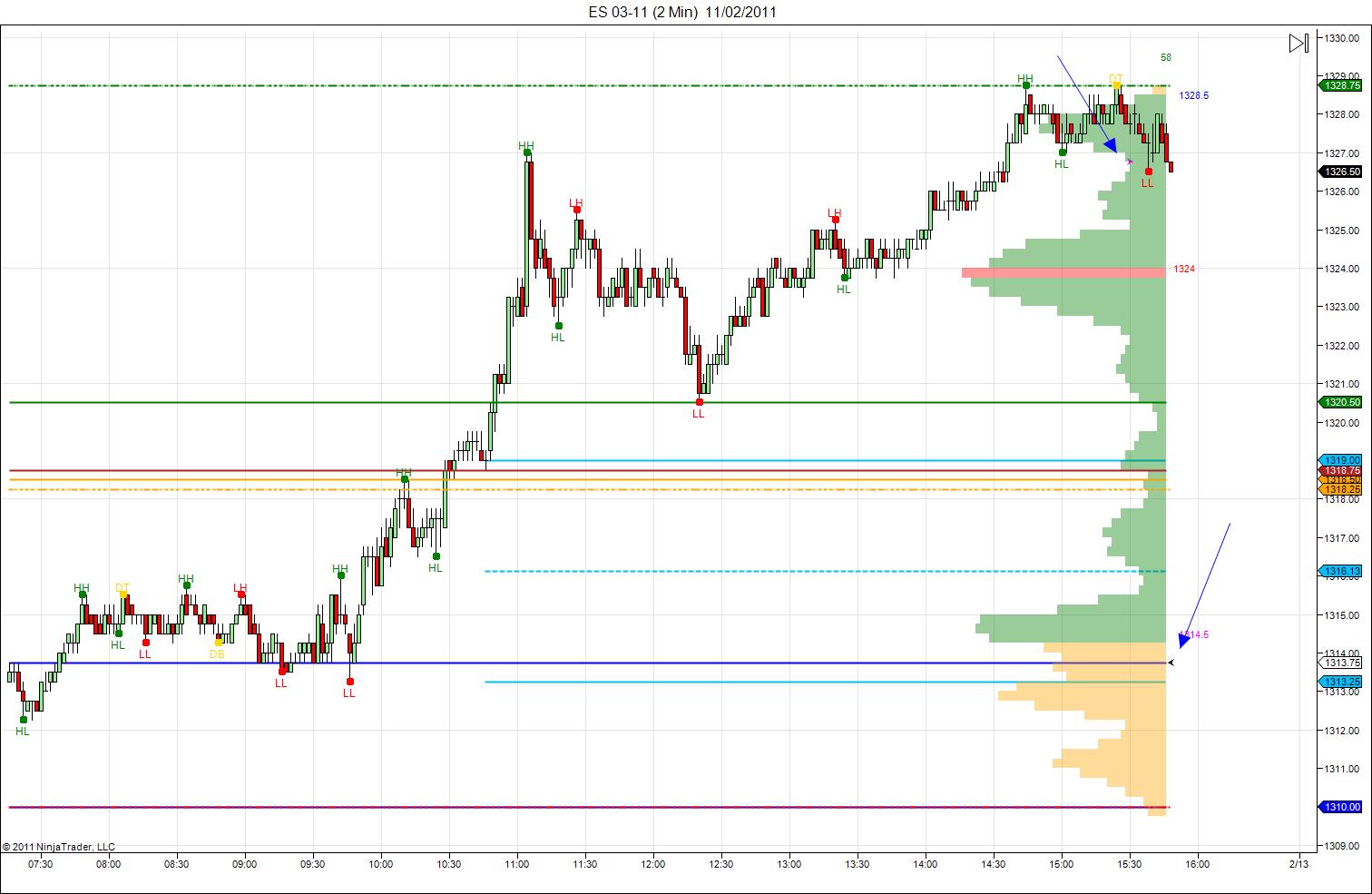This screenshot has height=894, width=1372.
Task: Click the red 1324 label beside the profile
Action: pos(1184,270)
